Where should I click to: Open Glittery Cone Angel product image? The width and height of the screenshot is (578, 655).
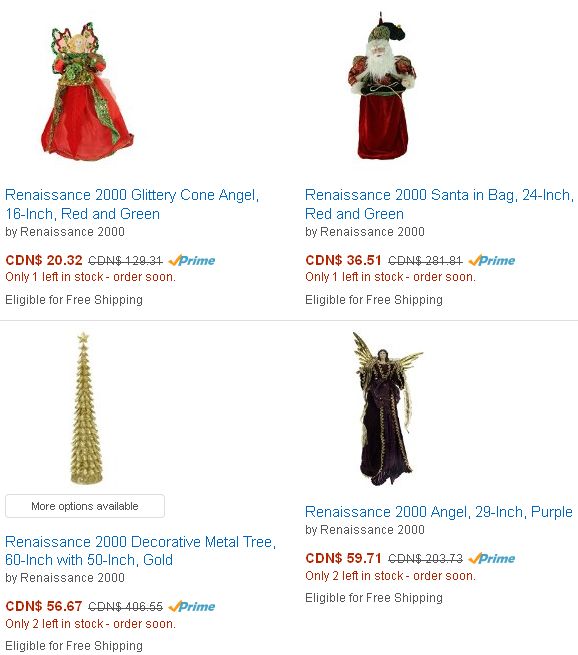click(x=87, y=91)
